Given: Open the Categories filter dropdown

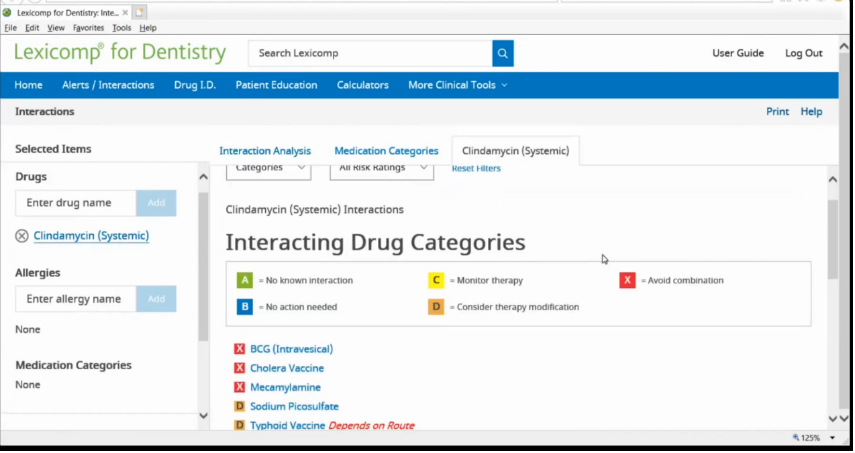Looking at the screenshot, I should tap(268, 169).
